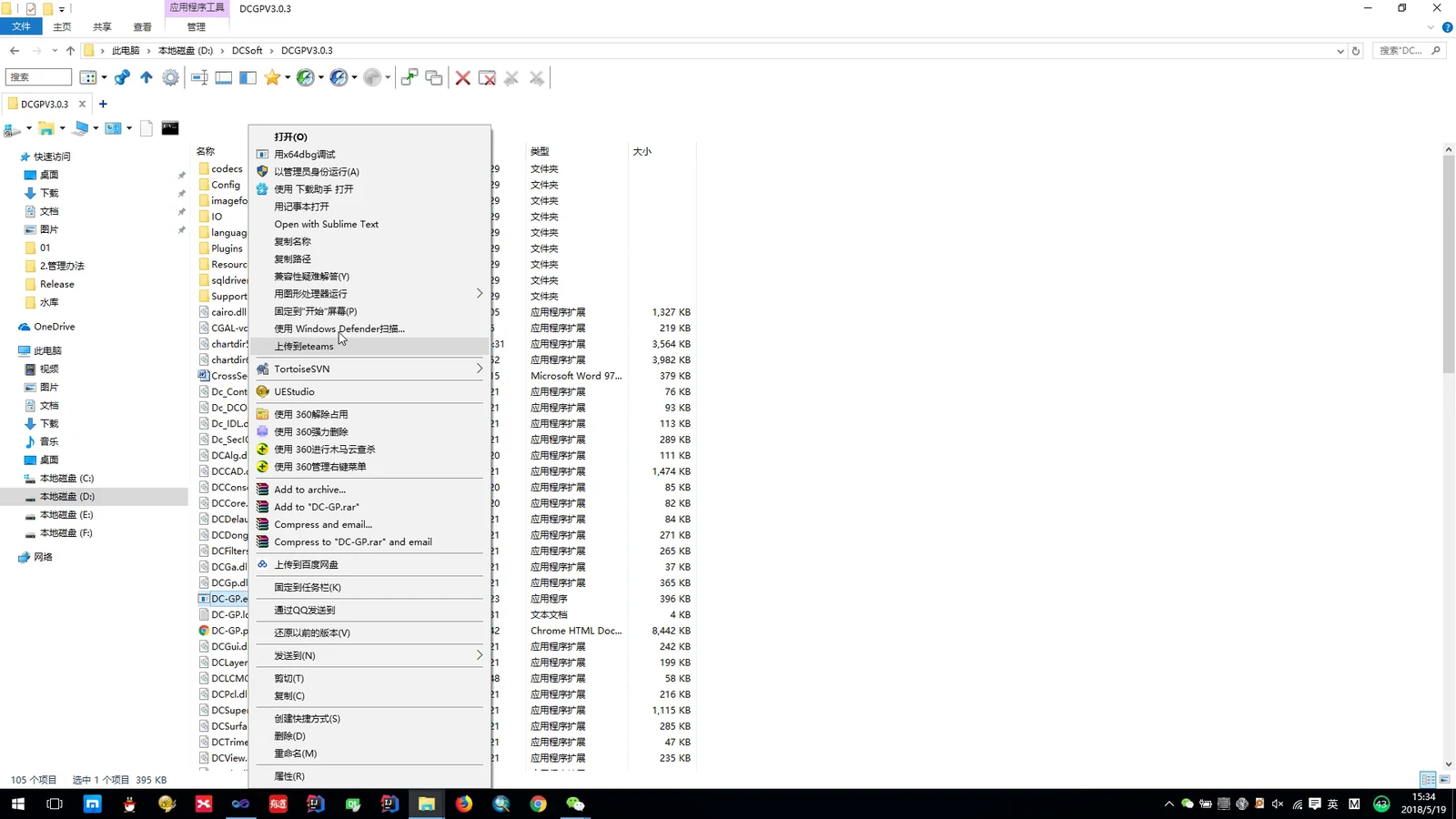Viewport: 1456px width, 819px height.
Task: Click the overlapping windows toolbar icon
Action: pyautogui.click(x=434, y=77)
